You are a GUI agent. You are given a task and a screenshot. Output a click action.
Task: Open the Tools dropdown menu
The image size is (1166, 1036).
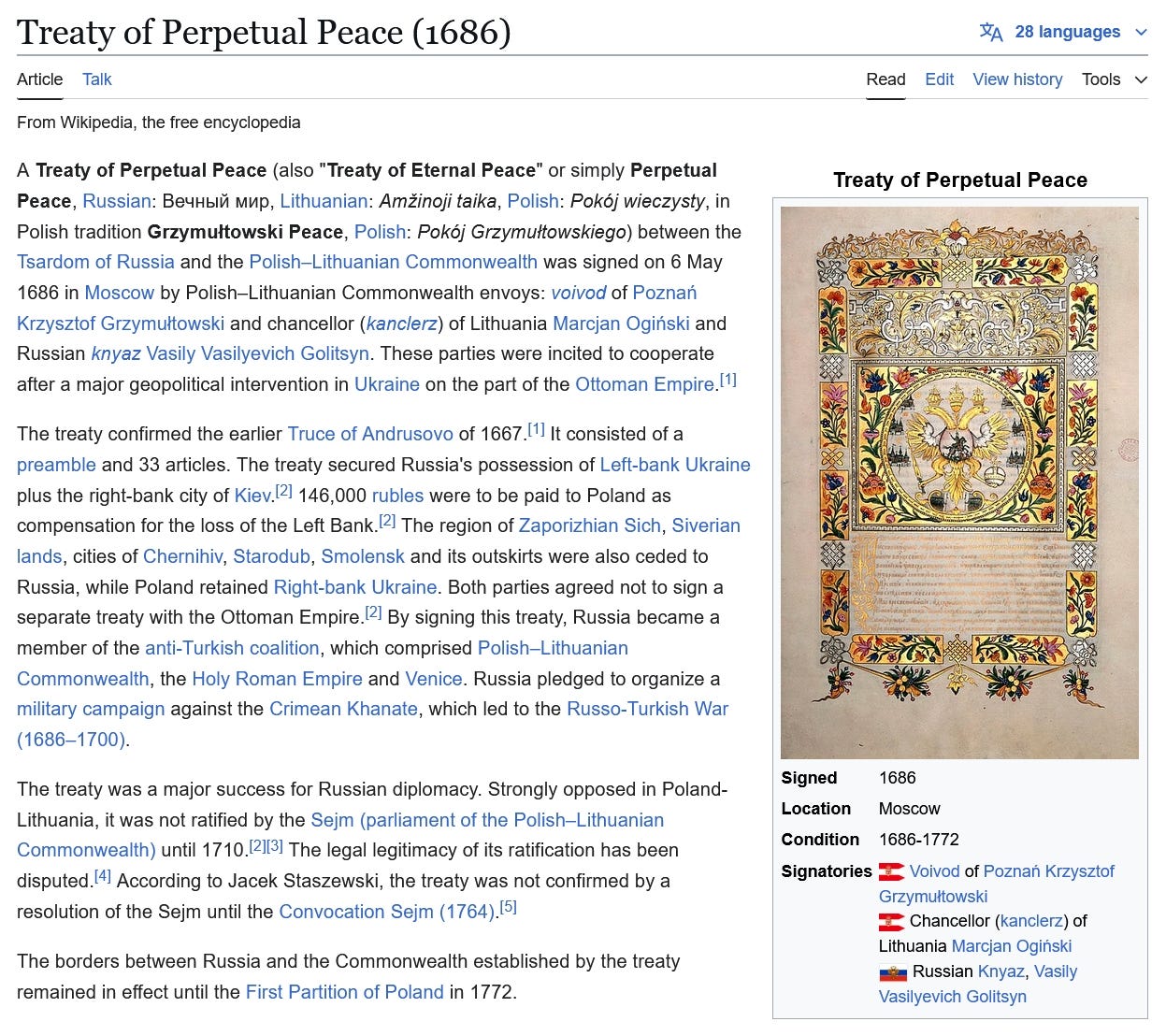tap(1114, 79)
